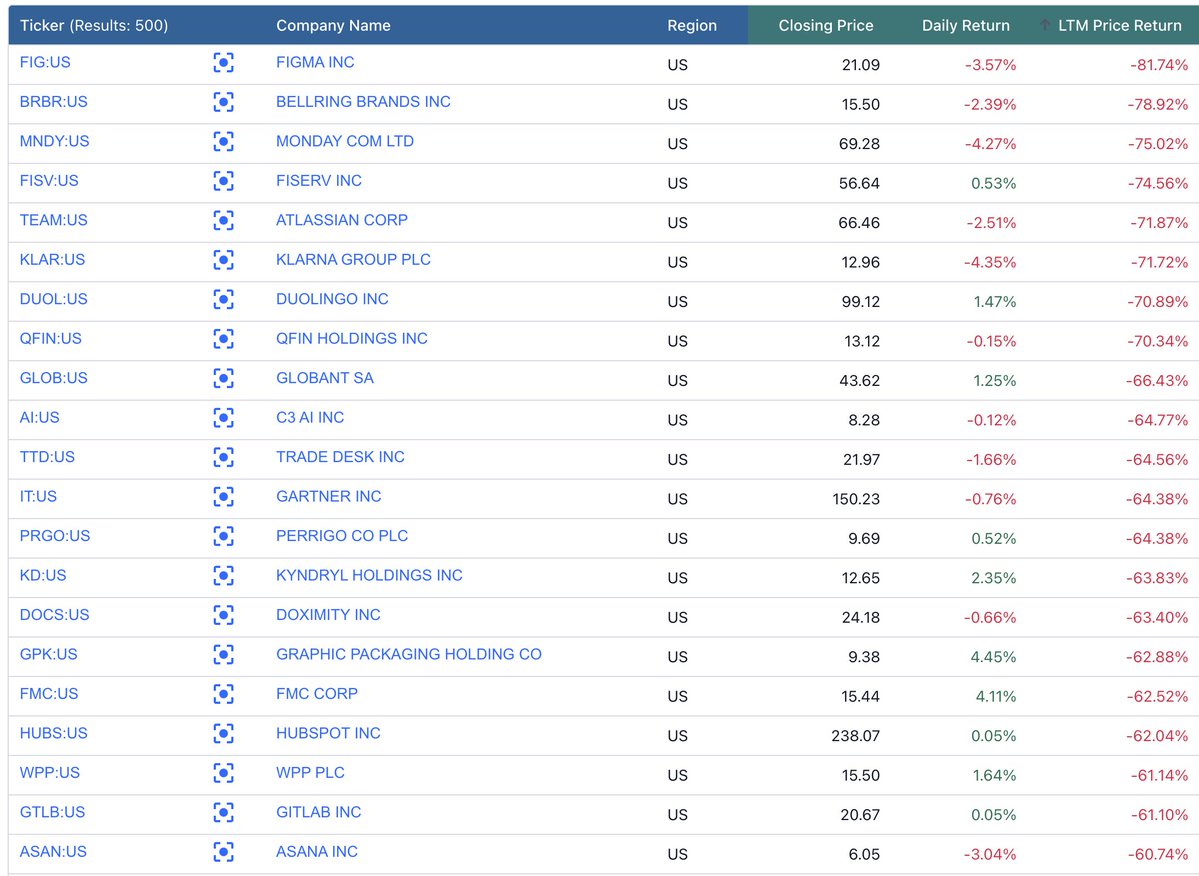Click the focus icon for HUBS:US
Screen dimensions: 1199x876
[x=223, y=734]
